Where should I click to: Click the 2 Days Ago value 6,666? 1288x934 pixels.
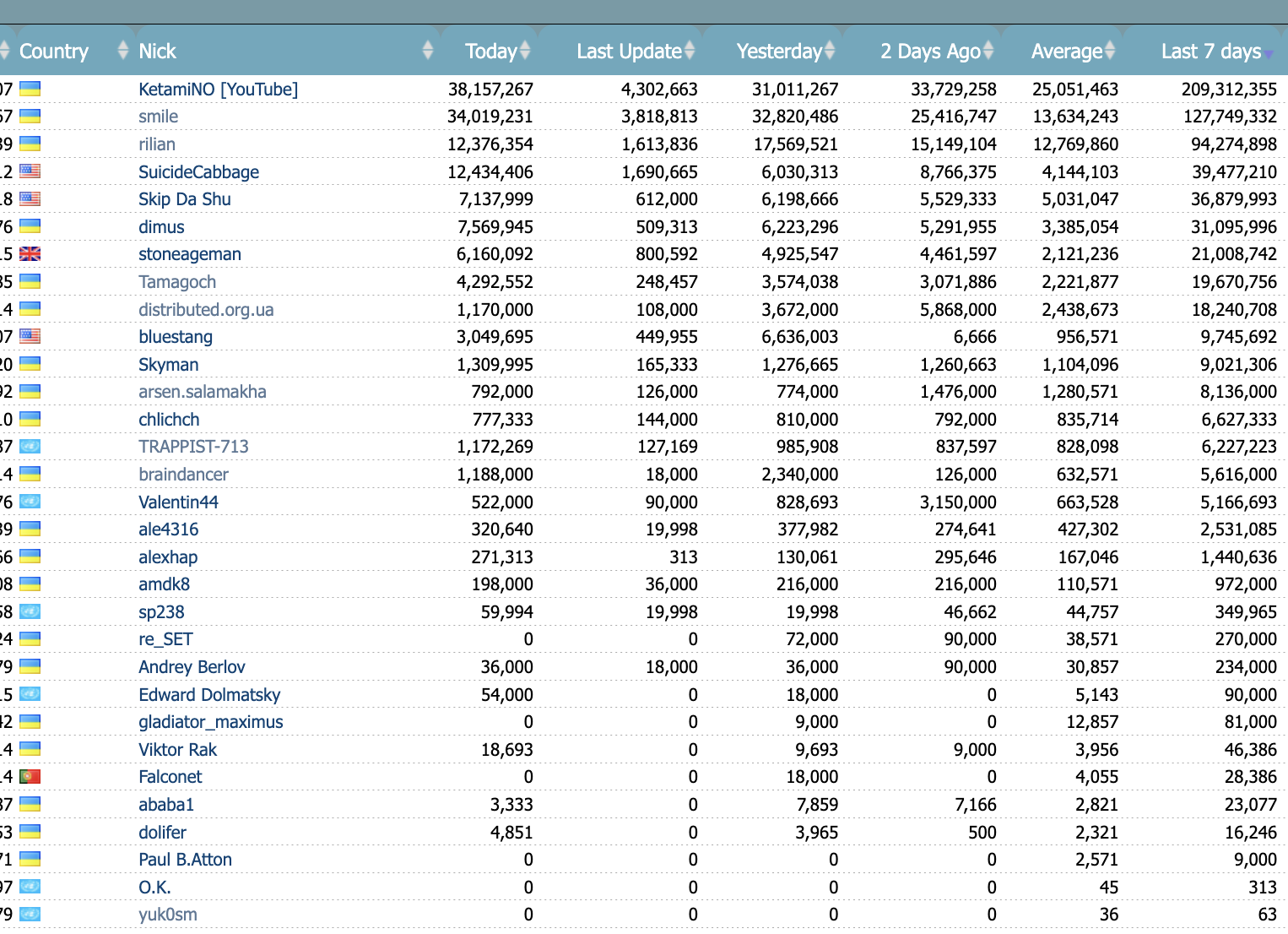point(975,336)
